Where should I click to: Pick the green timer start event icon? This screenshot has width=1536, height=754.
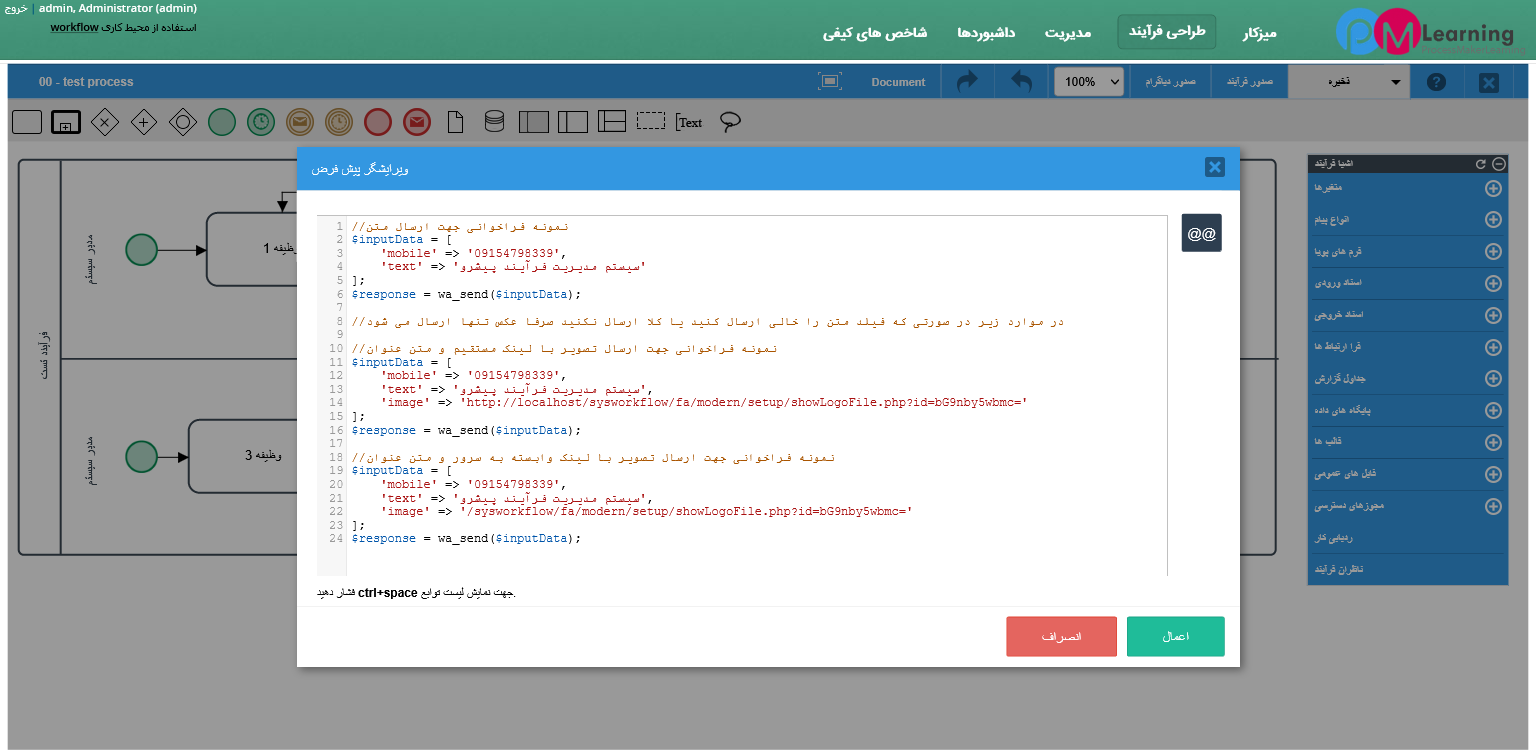tap(261, 122)
